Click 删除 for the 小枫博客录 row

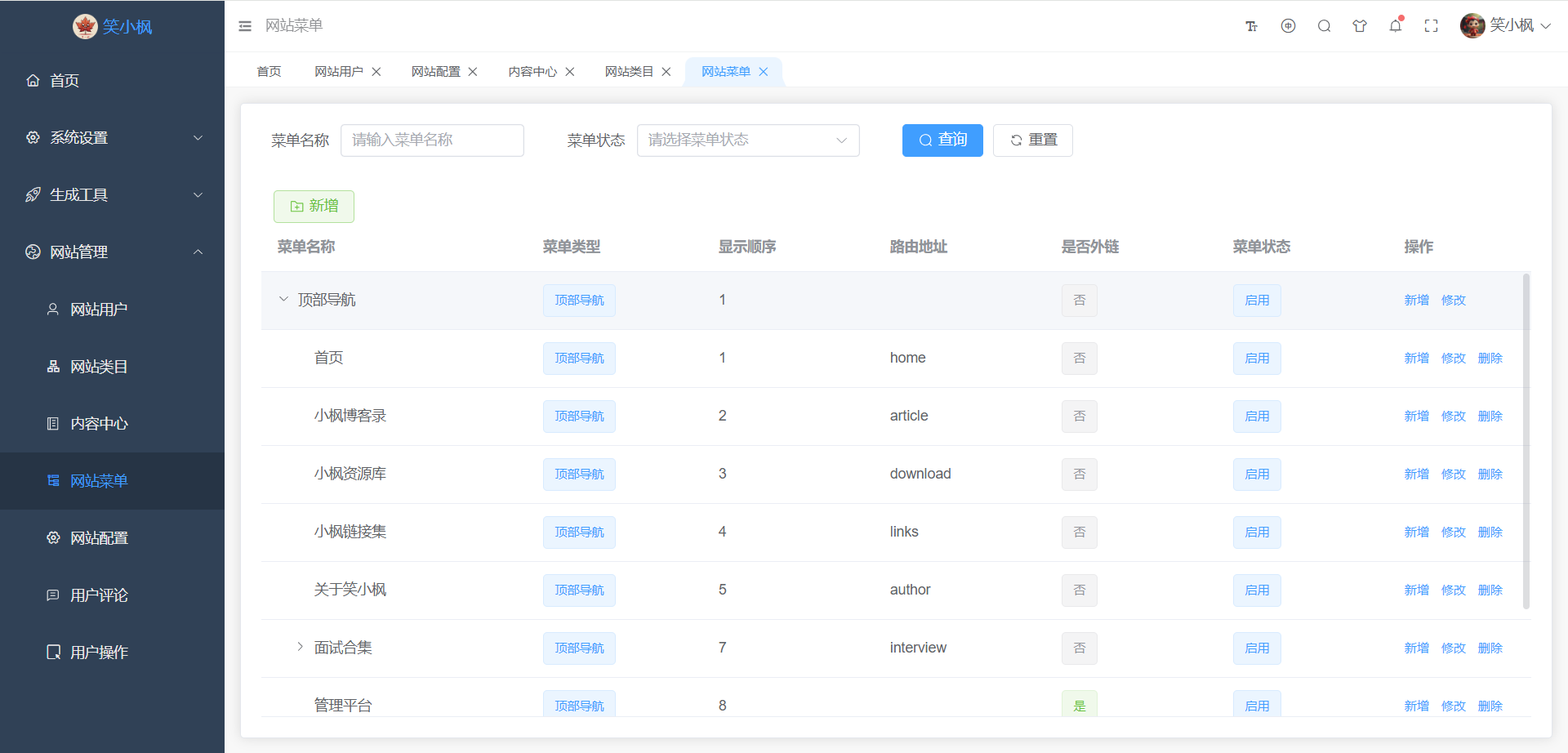(x=1490, y=417)
